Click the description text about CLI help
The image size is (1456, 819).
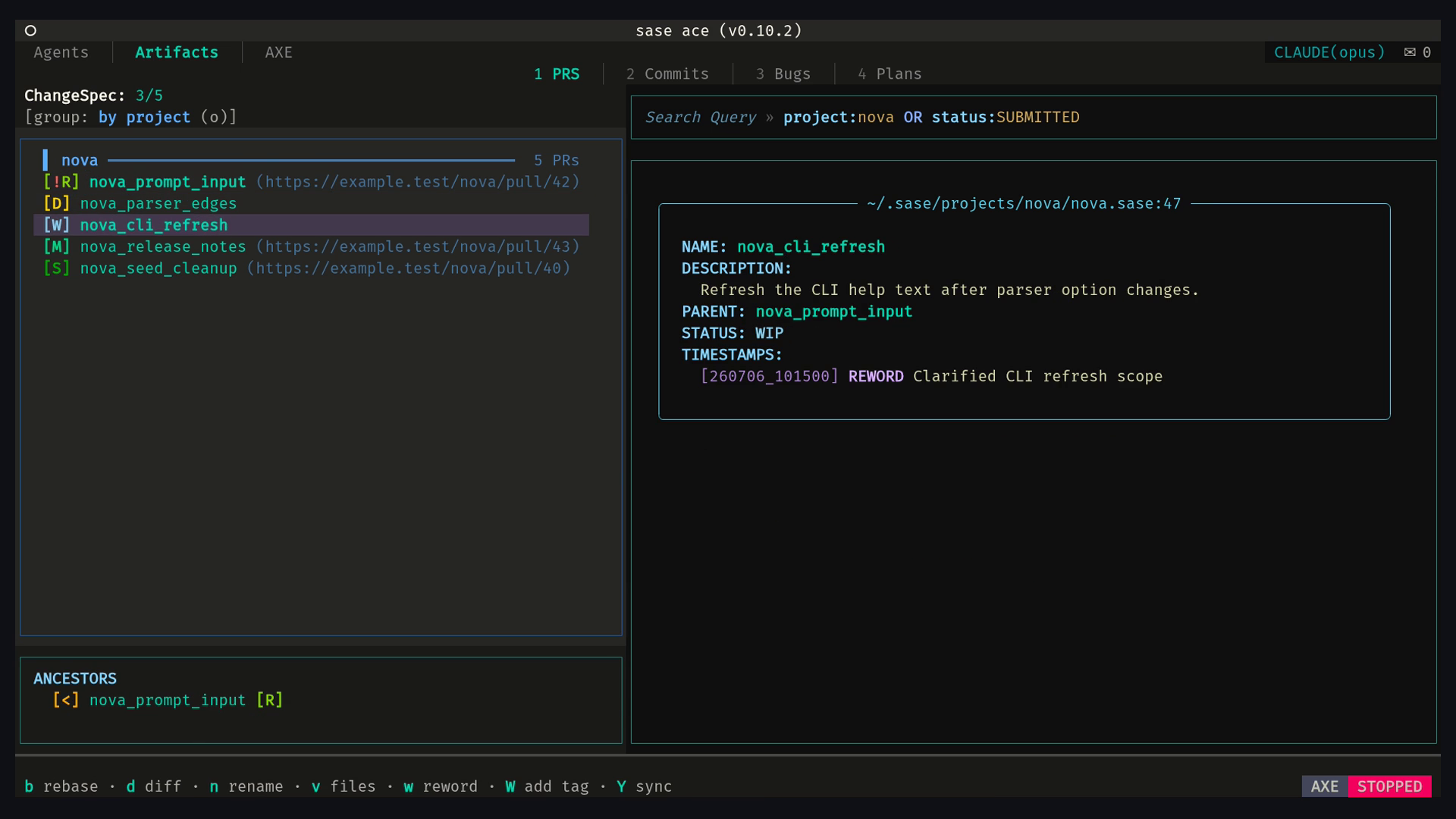coord(949,290)
